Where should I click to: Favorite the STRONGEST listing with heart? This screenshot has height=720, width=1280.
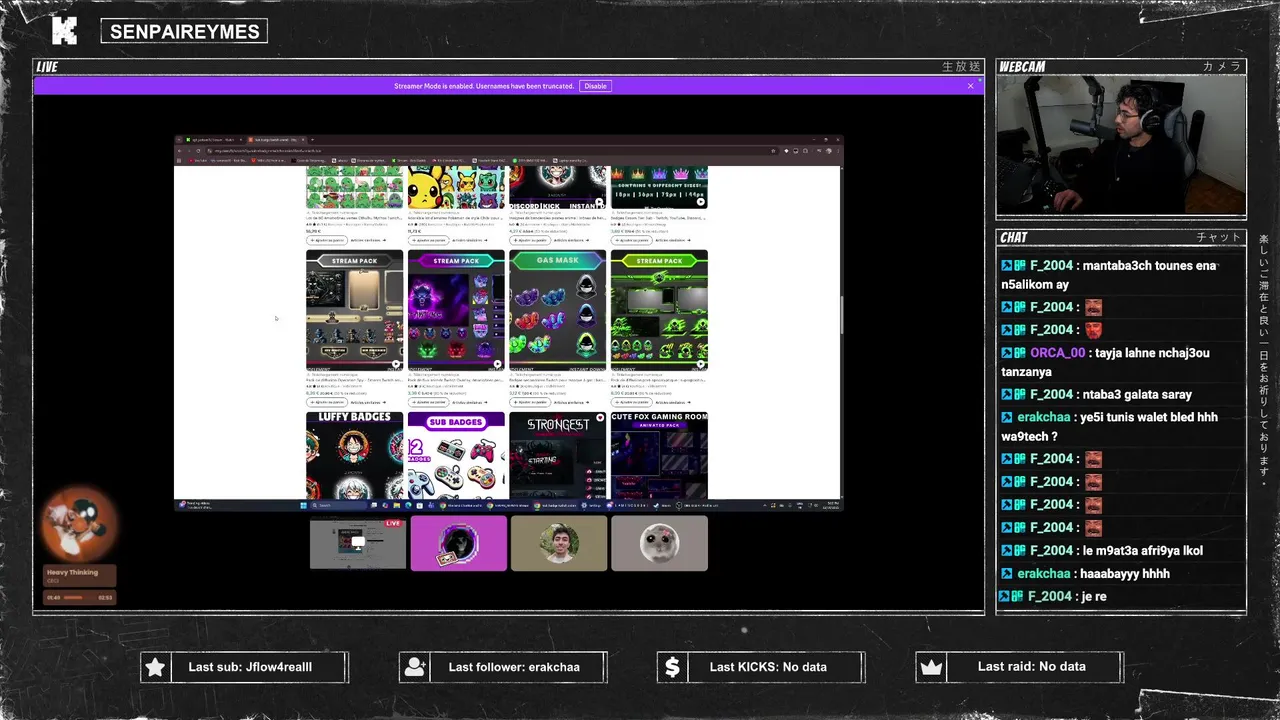[x=600, y=418]
